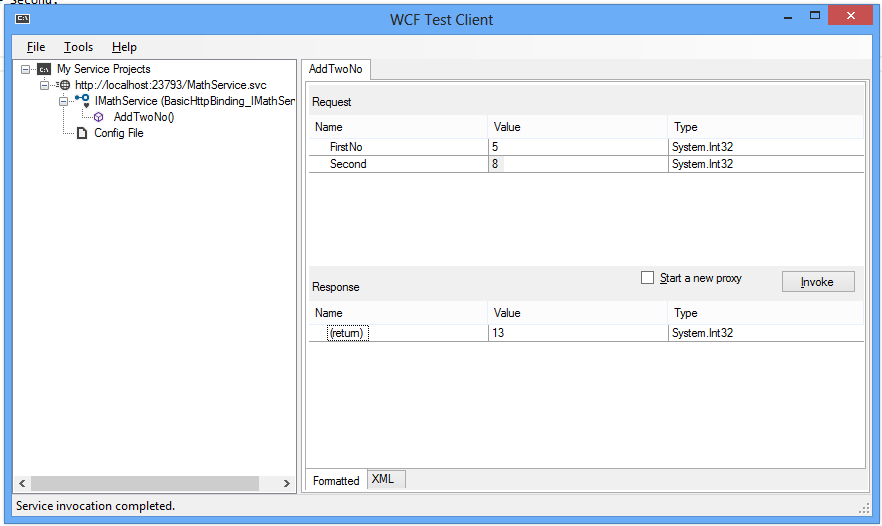
Task: Select the http://localhost:23793/MathService.svc node
Action: pos(171,85)
